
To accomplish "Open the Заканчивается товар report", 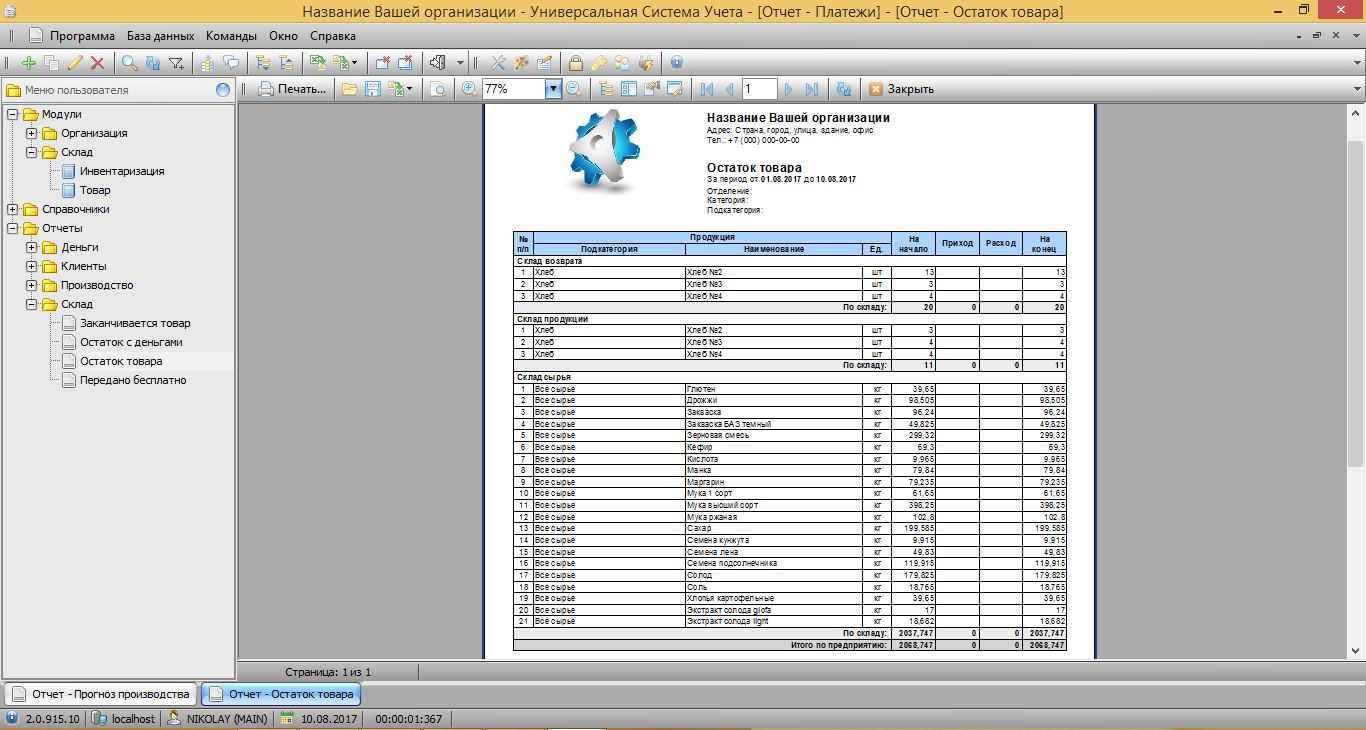I will point(135,323).
